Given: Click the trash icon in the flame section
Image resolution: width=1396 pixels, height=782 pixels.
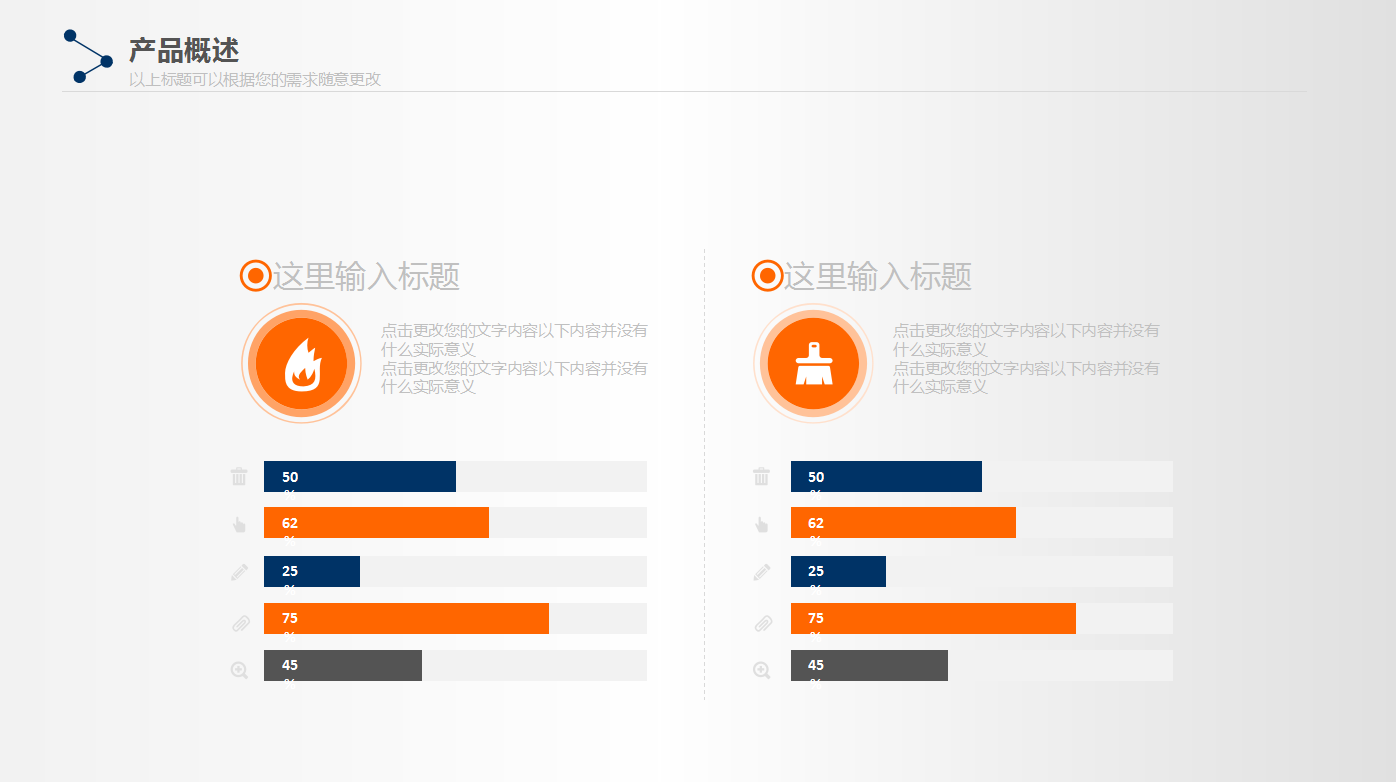Looking at the screenshot, I should [239, 476].
